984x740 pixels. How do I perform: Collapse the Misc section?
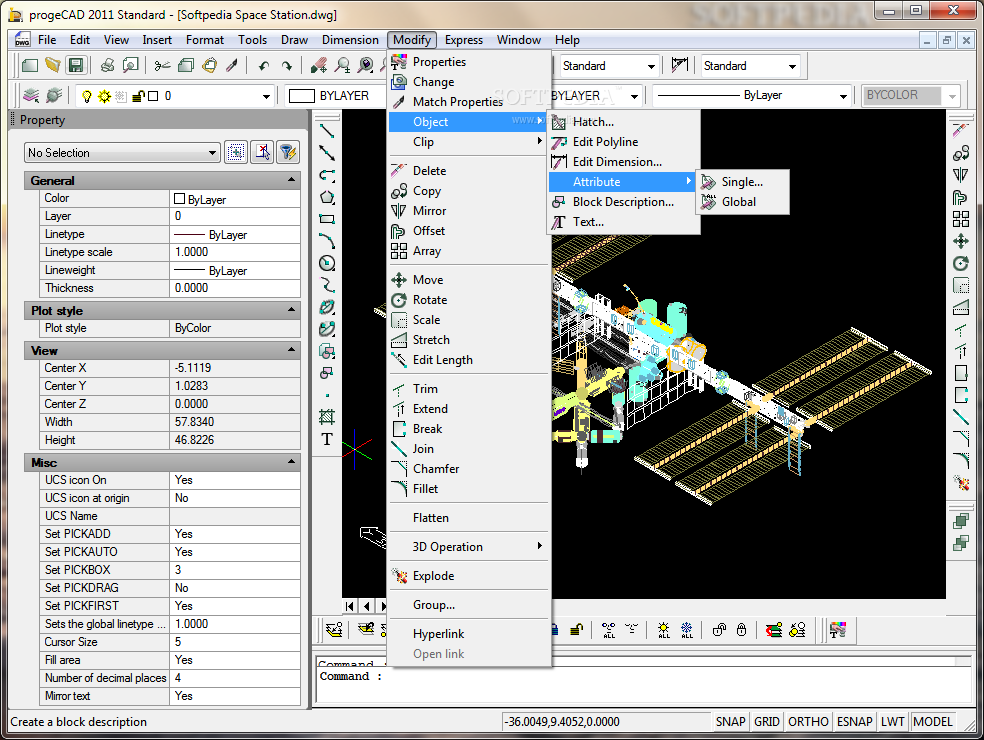[291, 462]
